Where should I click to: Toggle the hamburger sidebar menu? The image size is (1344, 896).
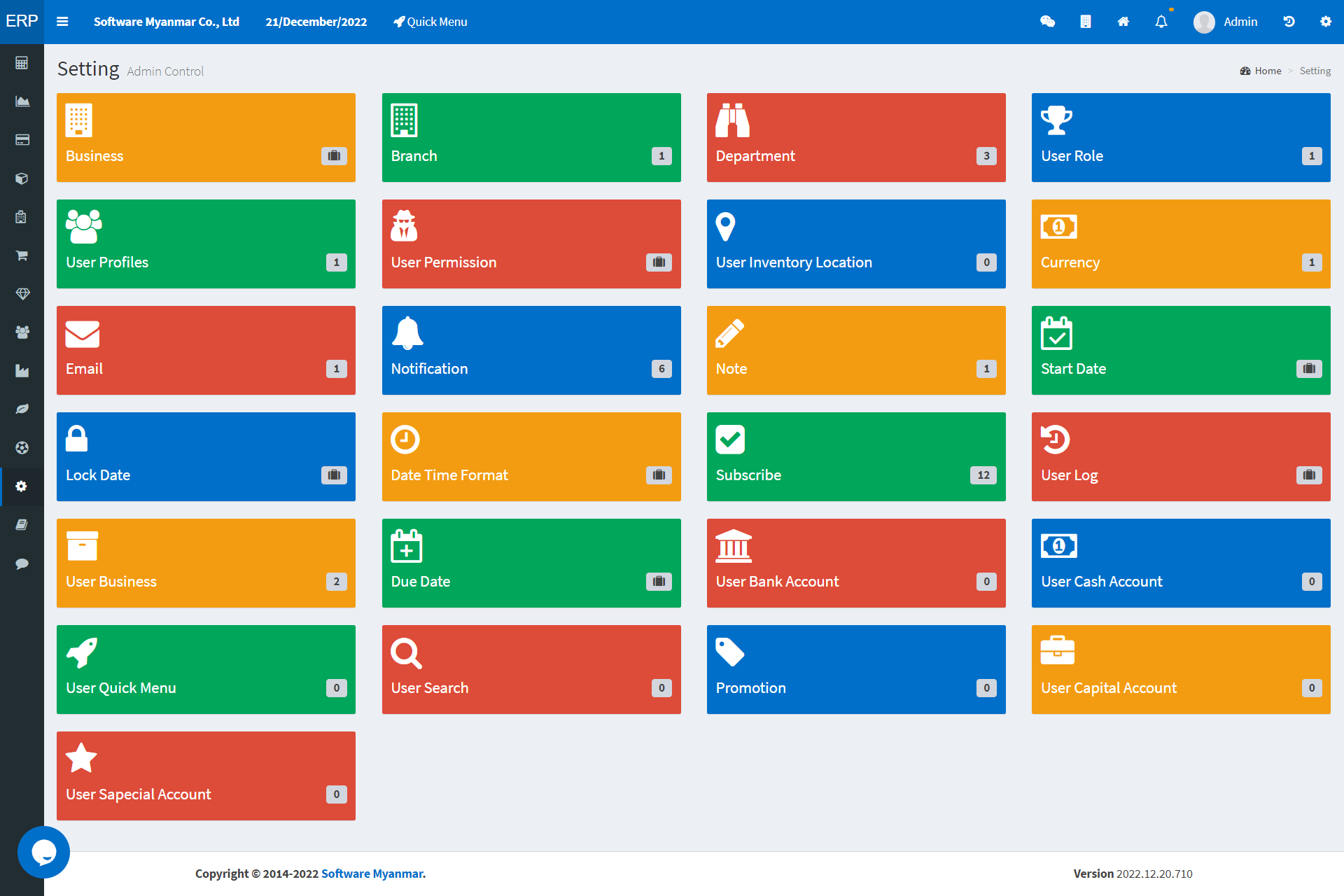pos(62,22)
